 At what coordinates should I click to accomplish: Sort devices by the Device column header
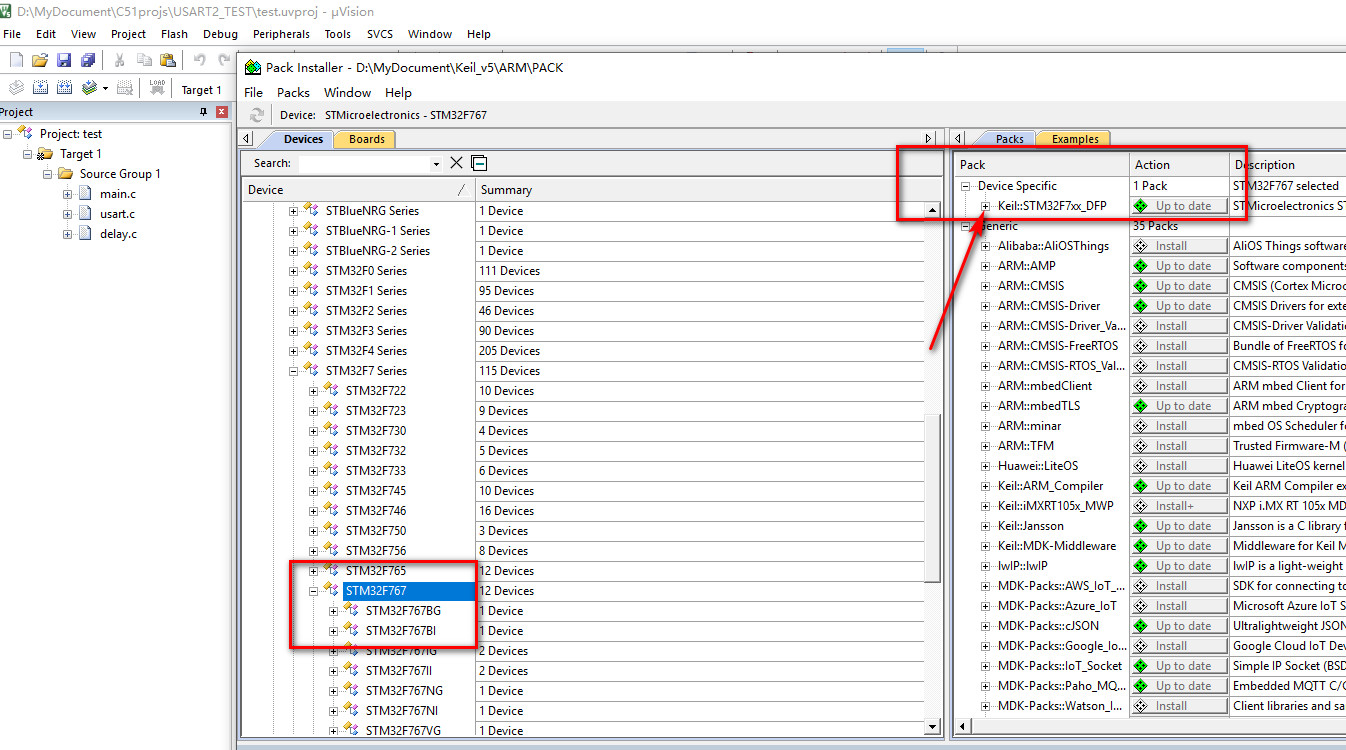coord(358,190)
